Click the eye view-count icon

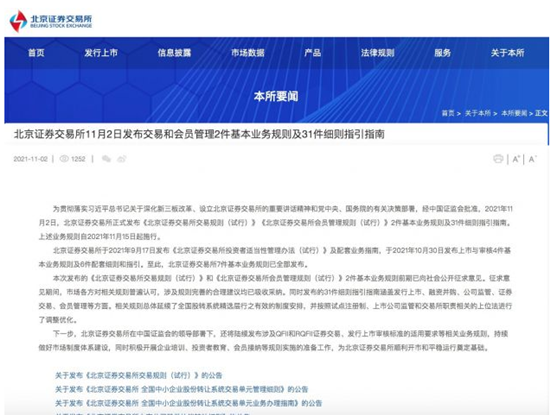click(64, 159)
